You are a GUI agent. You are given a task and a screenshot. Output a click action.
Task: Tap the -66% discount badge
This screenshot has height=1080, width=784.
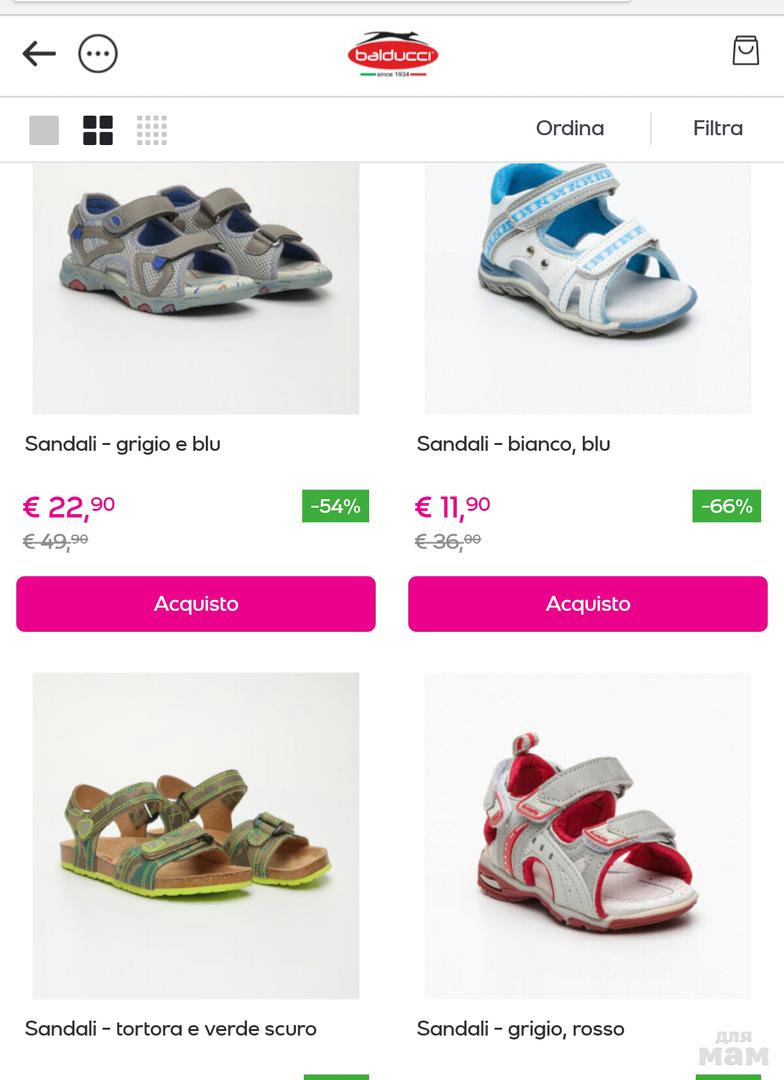point(727,506)
